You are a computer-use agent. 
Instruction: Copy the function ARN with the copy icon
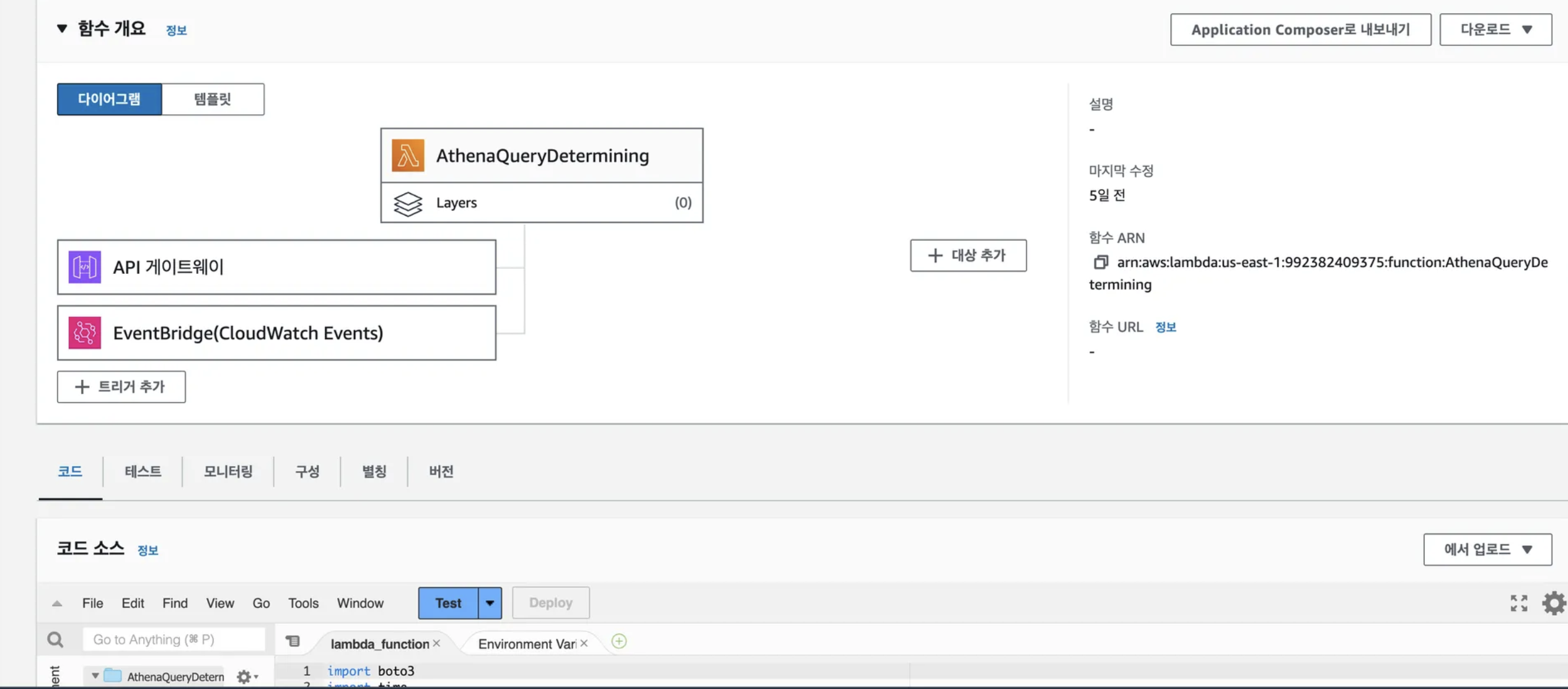[1101, 262]
